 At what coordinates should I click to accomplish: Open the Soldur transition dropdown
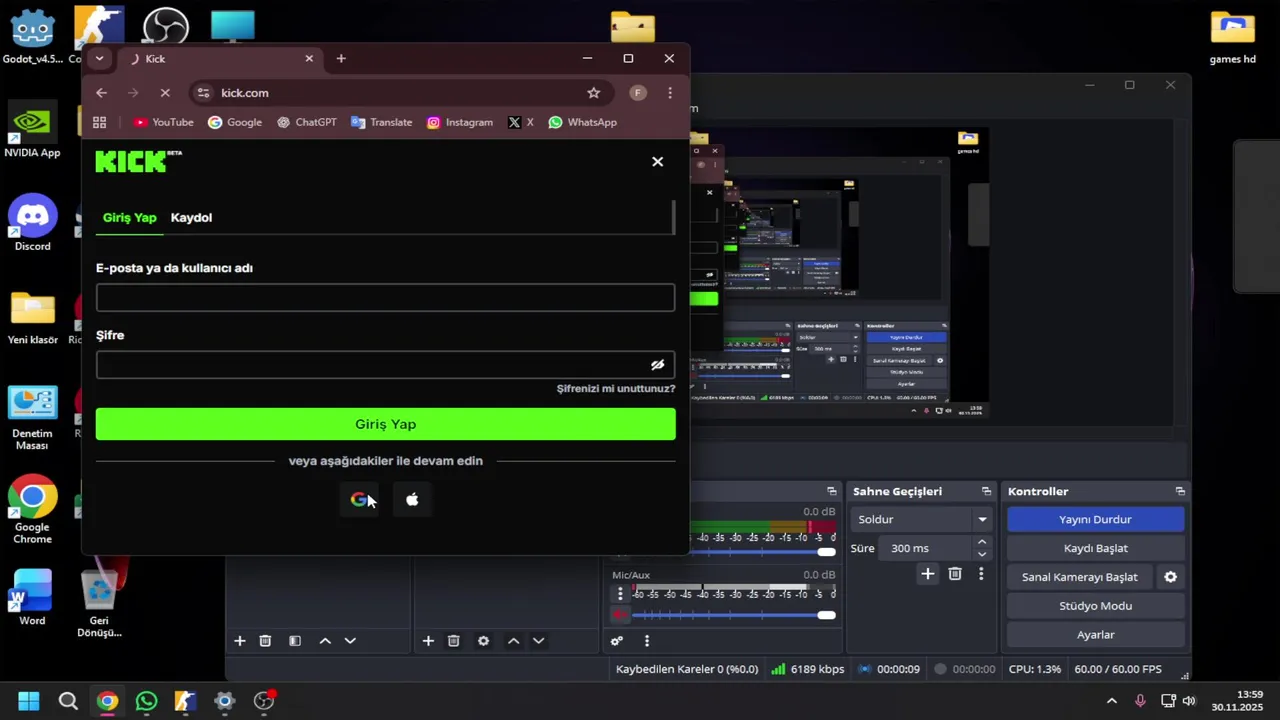coord(921,519)
